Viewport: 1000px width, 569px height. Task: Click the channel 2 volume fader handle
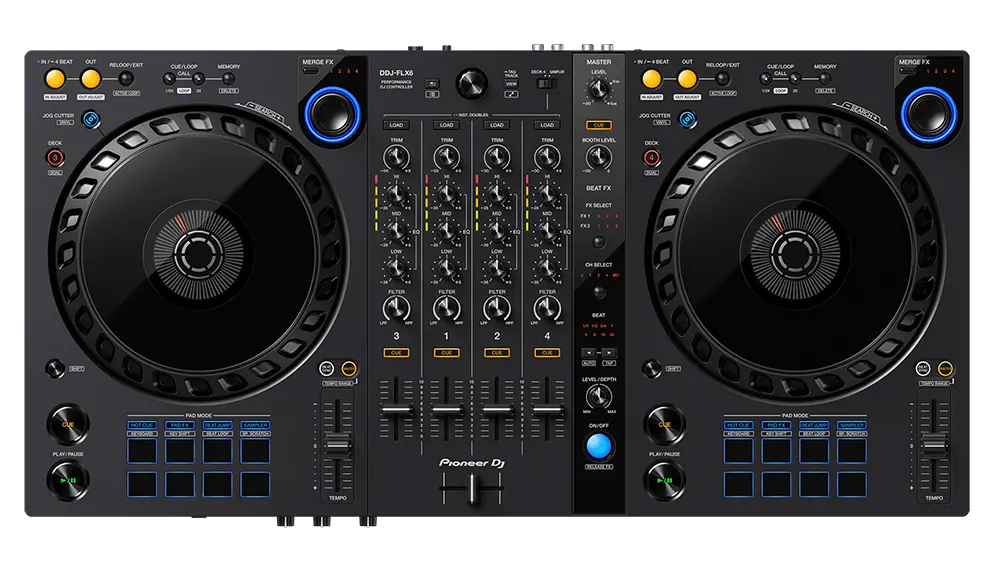click(497, 410)
